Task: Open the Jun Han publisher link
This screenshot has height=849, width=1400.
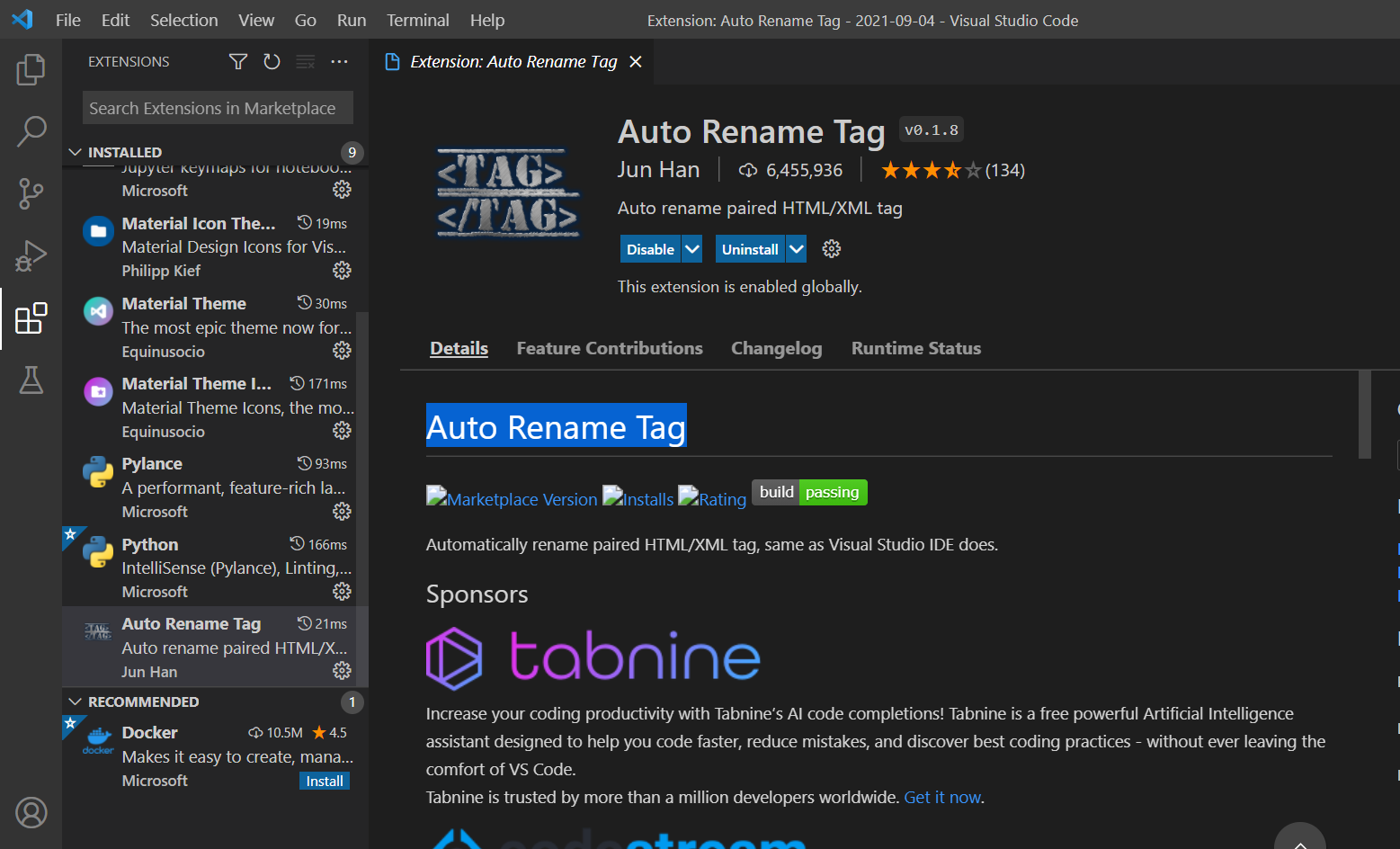Action: click(658, 170)
